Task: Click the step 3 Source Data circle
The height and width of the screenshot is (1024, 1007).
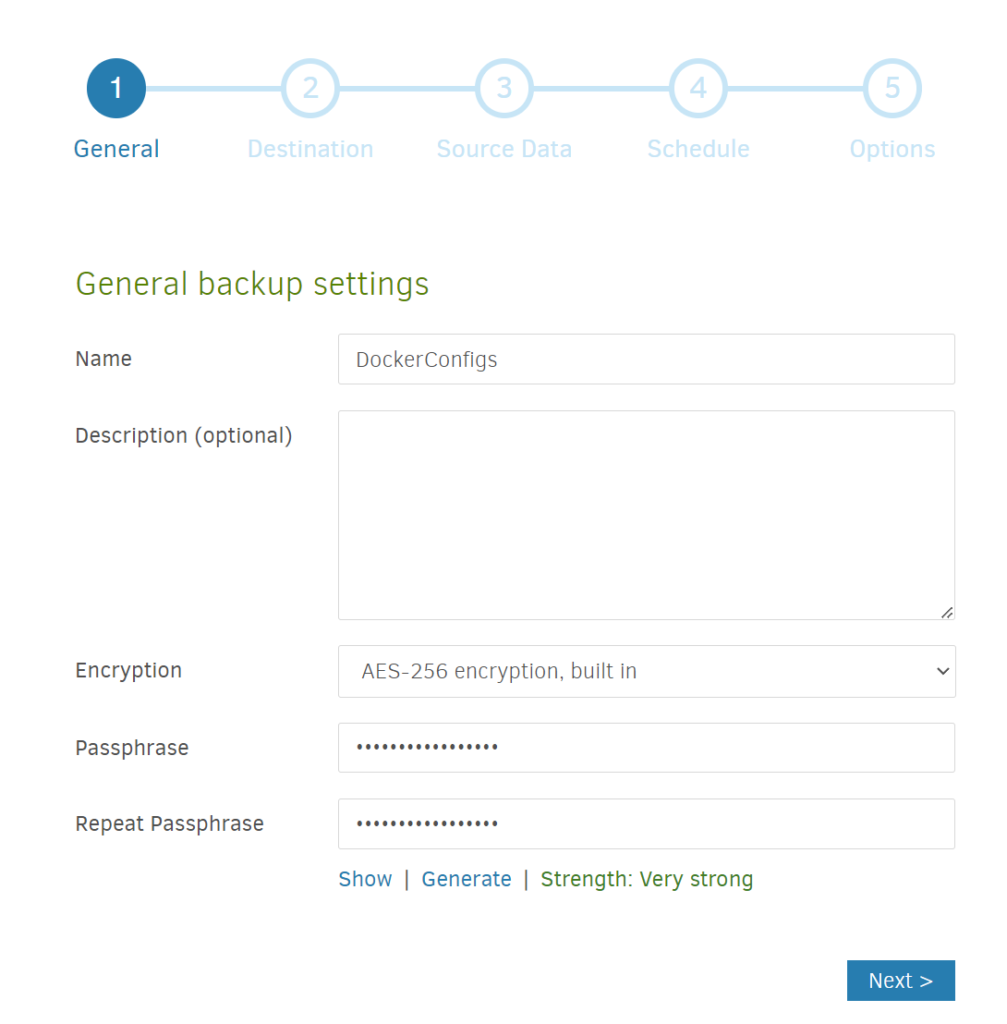Action: coord(504,88)
